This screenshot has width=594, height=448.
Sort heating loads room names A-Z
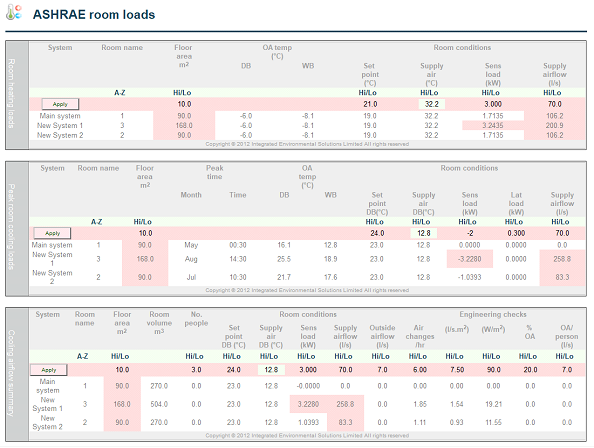coord(120,93)
